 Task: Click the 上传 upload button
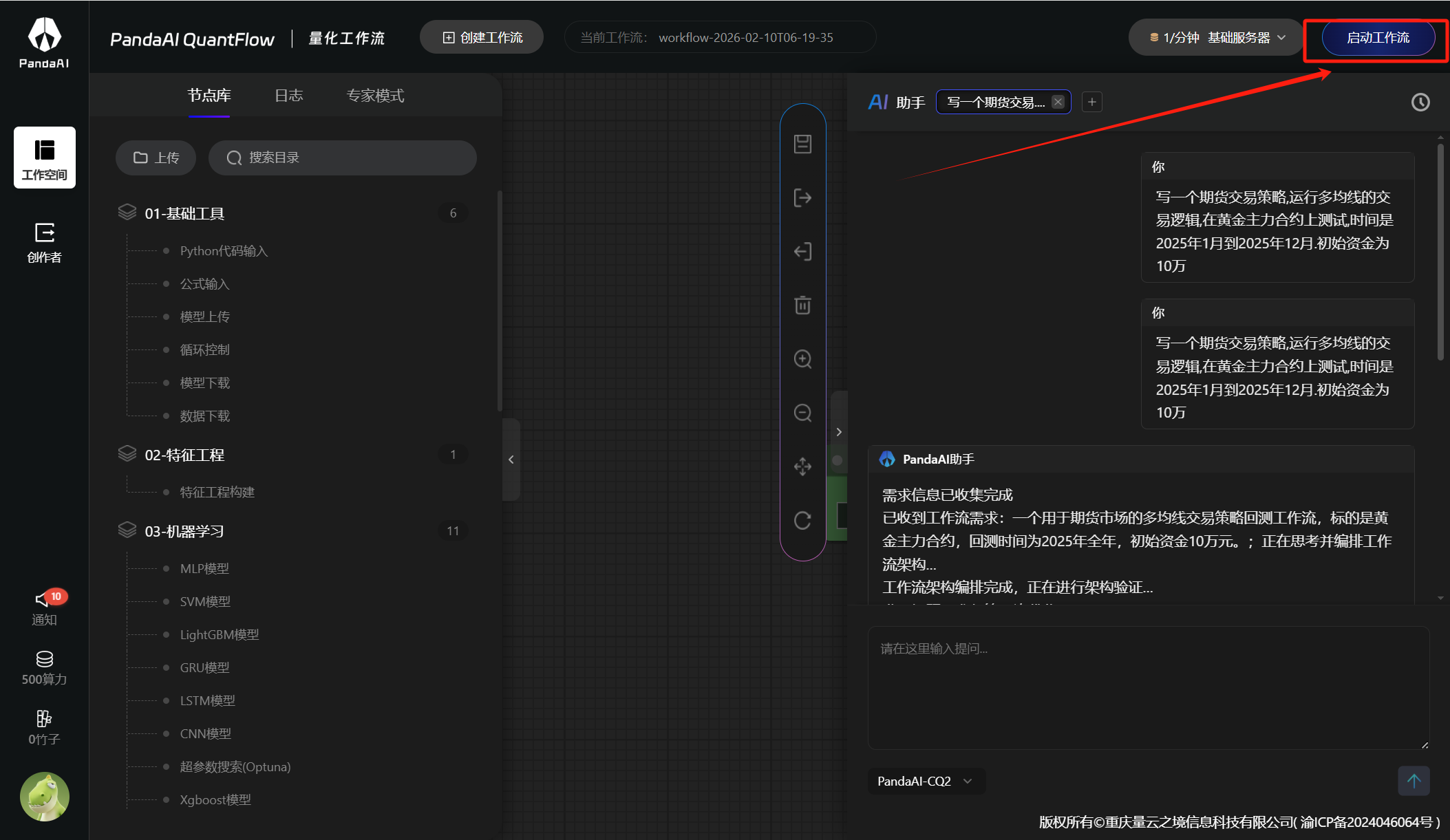156,158
